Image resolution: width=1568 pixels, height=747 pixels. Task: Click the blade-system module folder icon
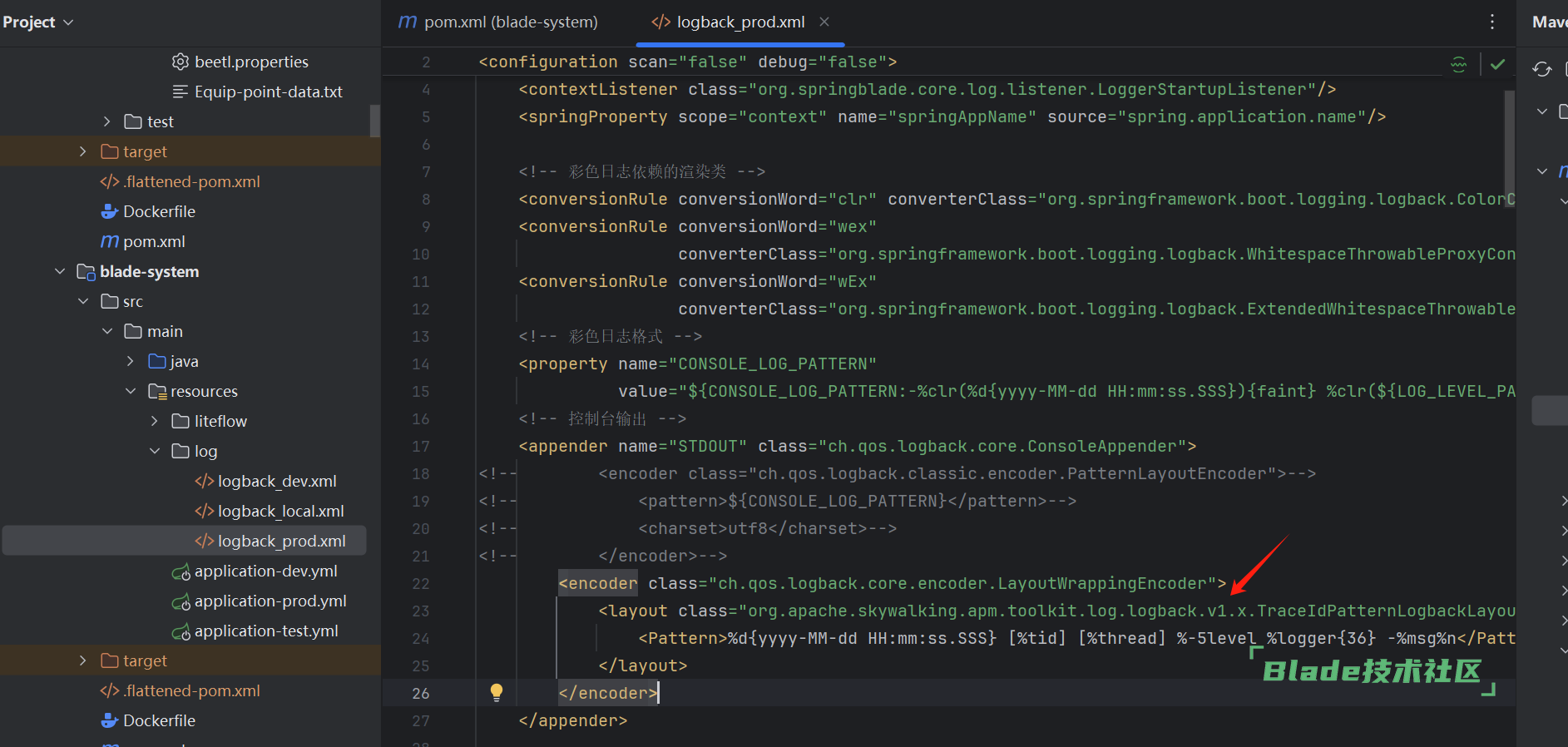click(x=86, y=271)
